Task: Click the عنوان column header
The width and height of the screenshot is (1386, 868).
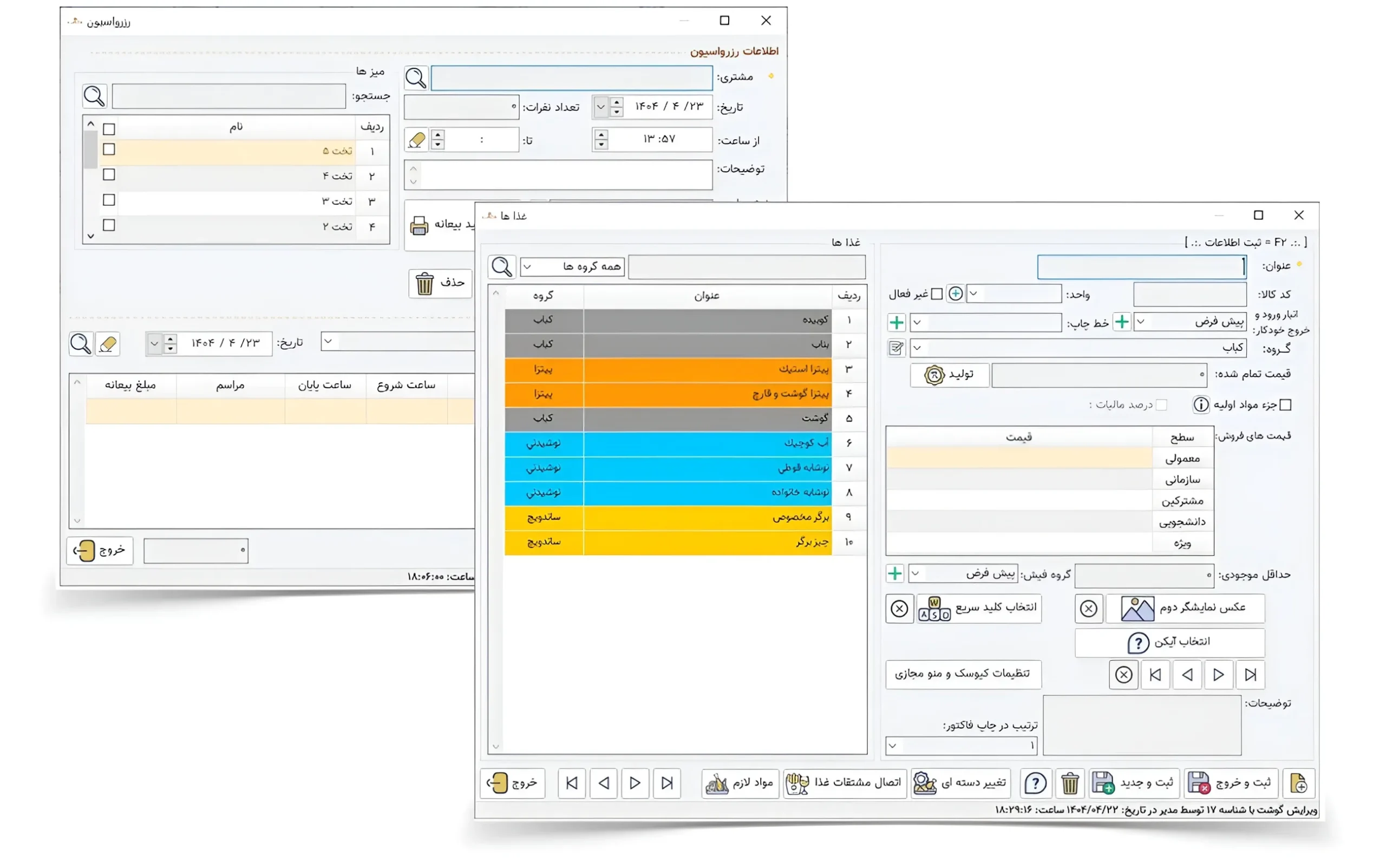Action: 707,296
